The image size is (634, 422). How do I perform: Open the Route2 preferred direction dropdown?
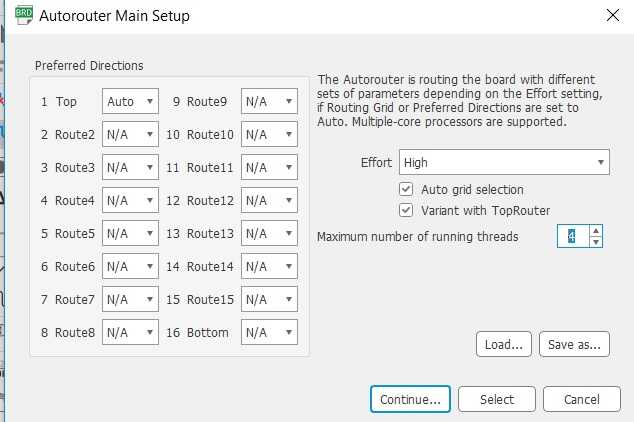tap(130, 135)
